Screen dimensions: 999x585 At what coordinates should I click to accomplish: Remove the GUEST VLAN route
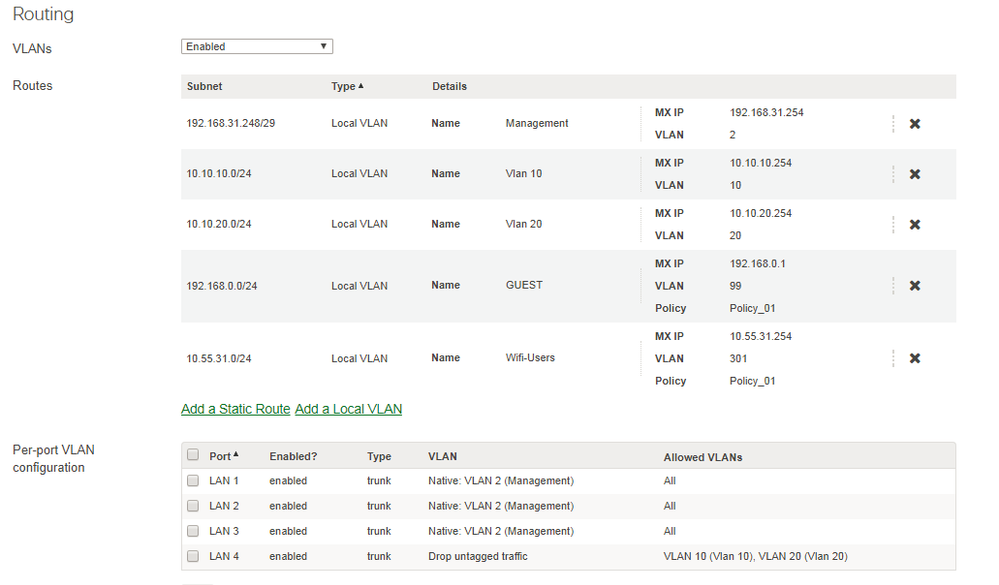(914, 286)
